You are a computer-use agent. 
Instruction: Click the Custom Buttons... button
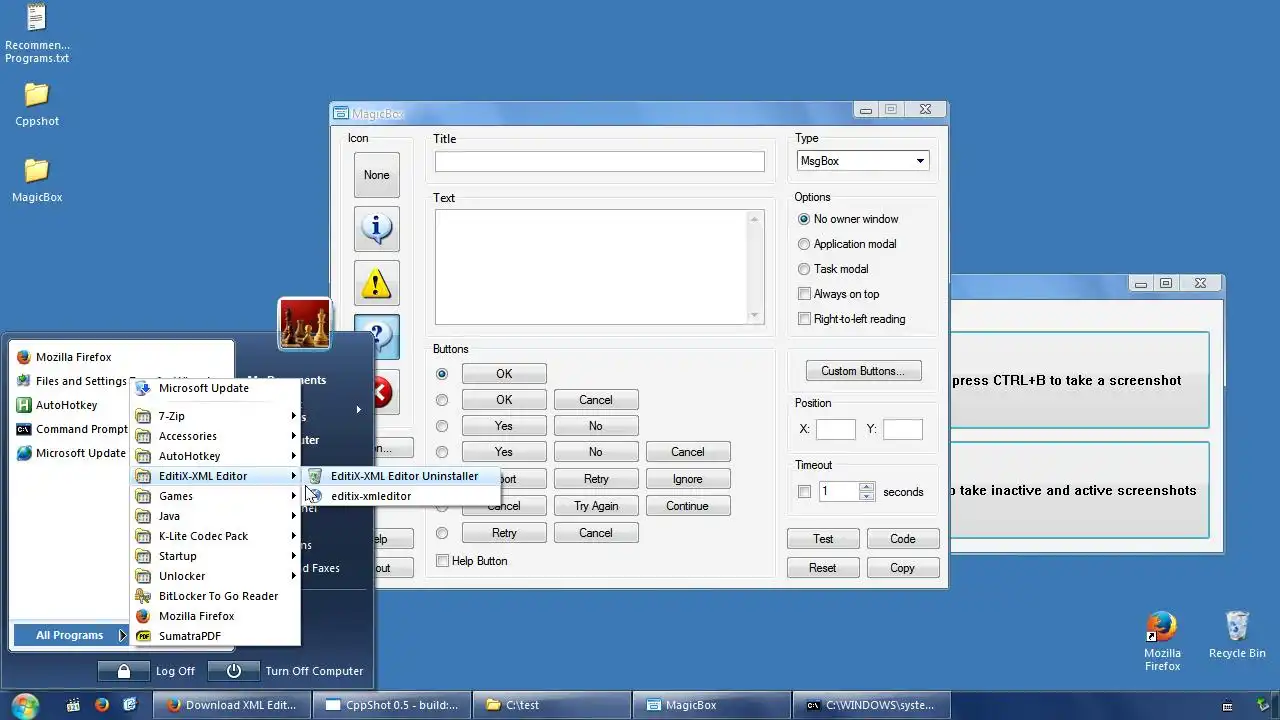(863, 371)
